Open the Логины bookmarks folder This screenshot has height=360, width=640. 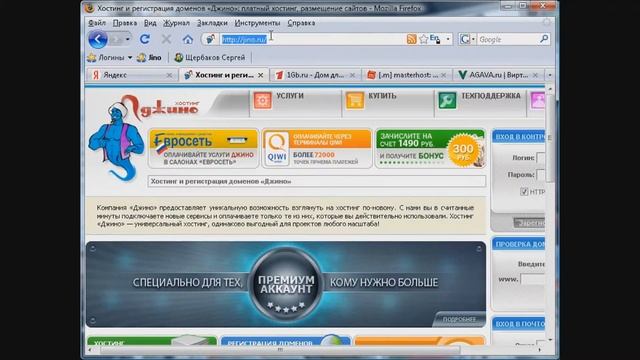click(x=110, y=58)
